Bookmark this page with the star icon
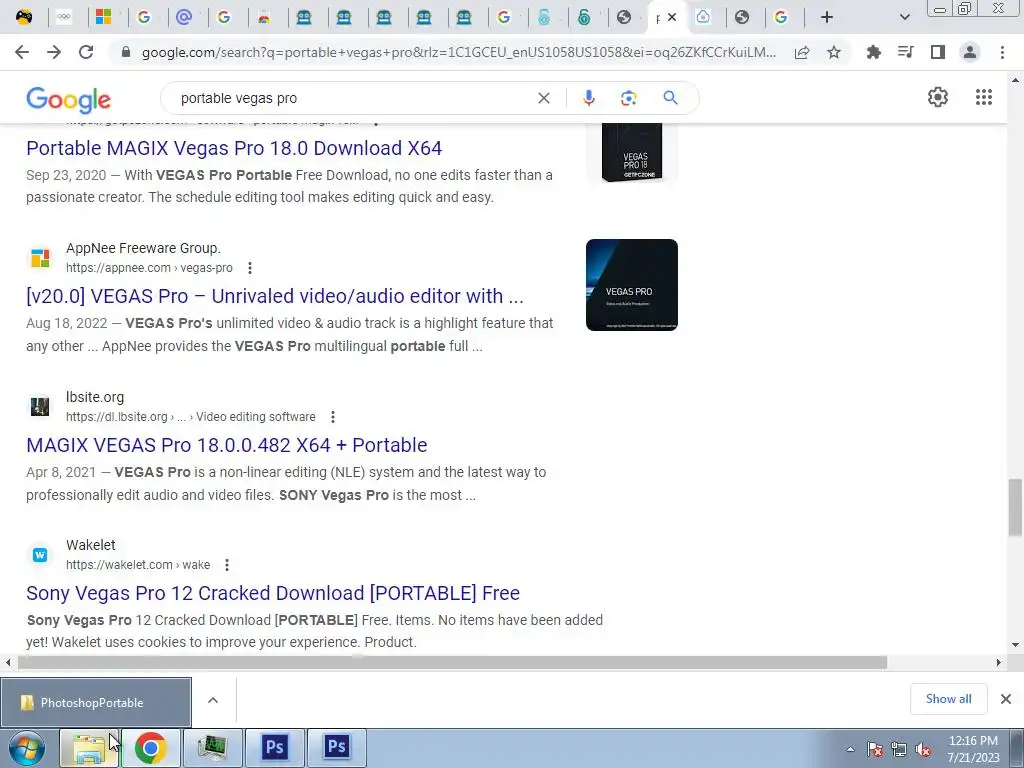Image resolution: width=1024 pixels, height=768 pixels. pyautogui.click(x=834, y=52)
